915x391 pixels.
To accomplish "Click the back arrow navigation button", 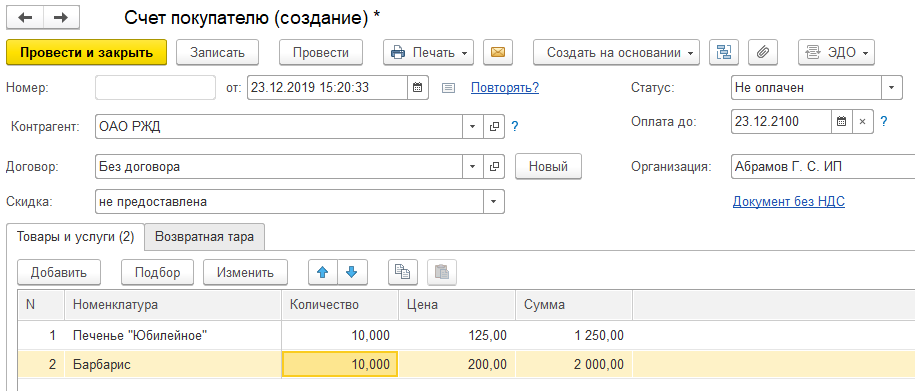I will point(25,18).
